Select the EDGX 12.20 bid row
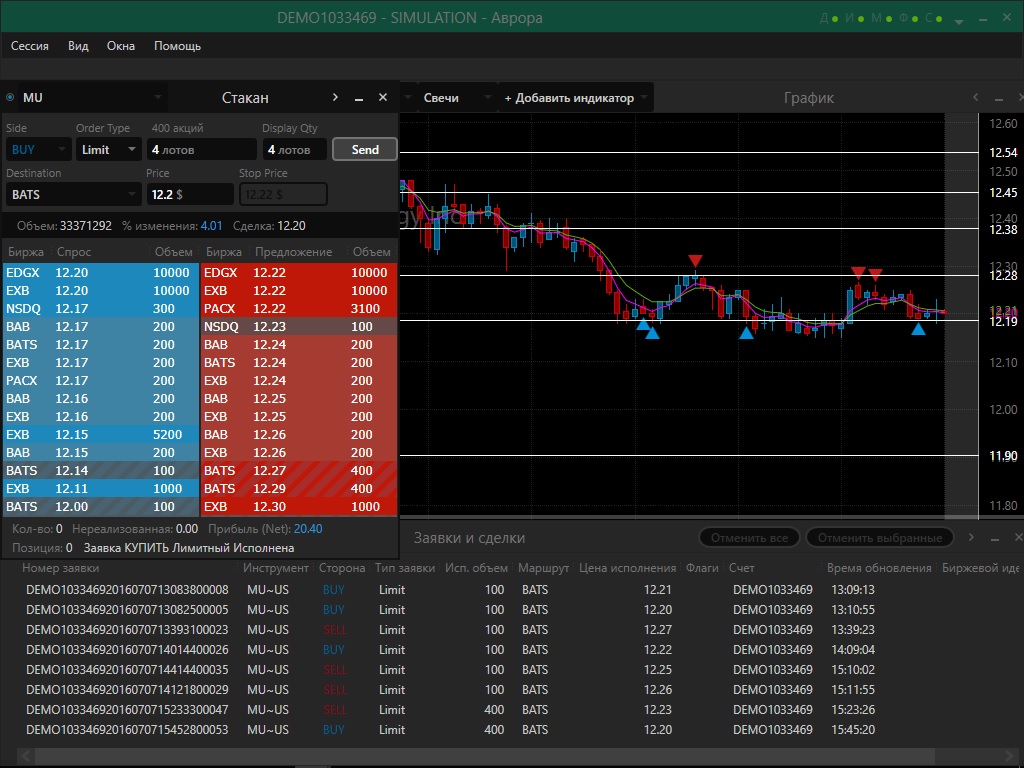 tap(101, 273)
